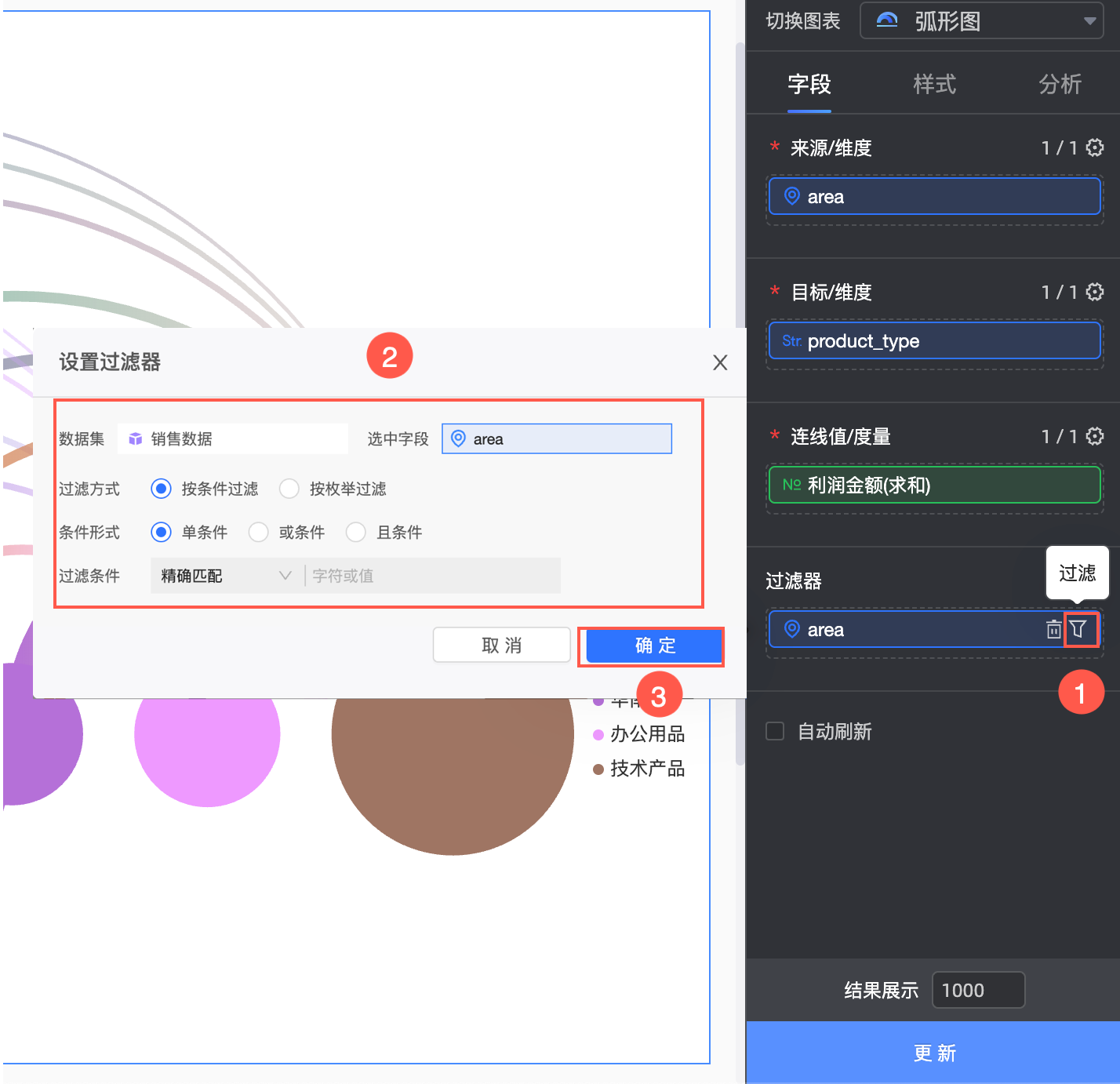Viewport: 1120px width, 1084px height.
Task: Click the filter funnel icon on area
Action: coord(1079,629)
